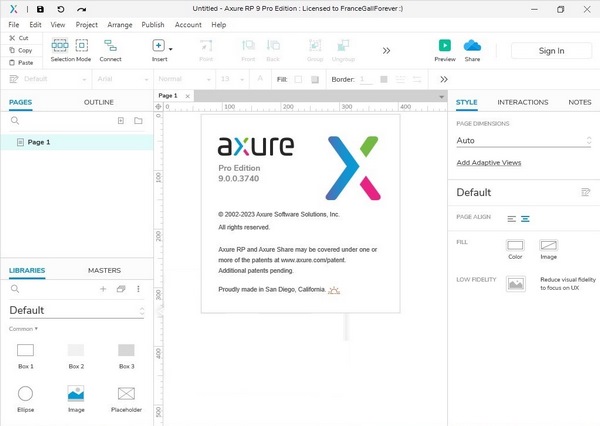Click the Libraries search icon
The width and height of the screenshot is (600, 426).
15,289
